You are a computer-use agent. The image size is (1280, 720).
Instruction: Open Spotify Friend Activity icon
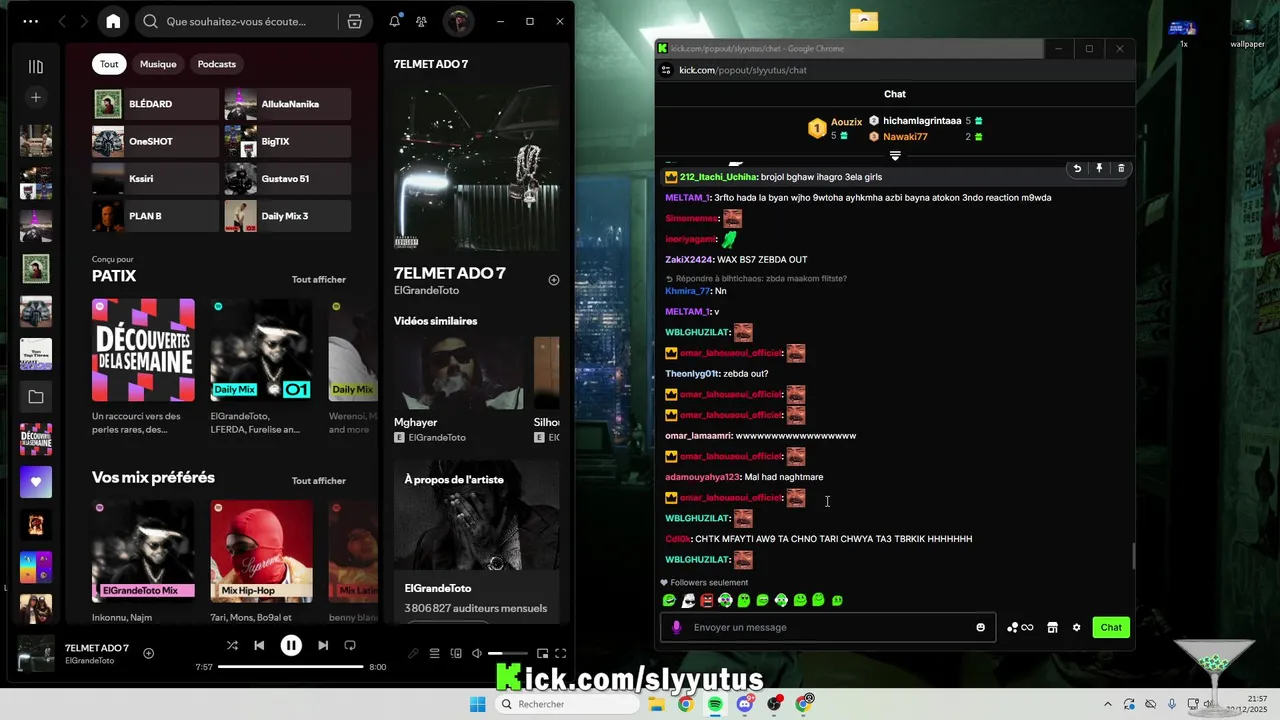(421, 21)
